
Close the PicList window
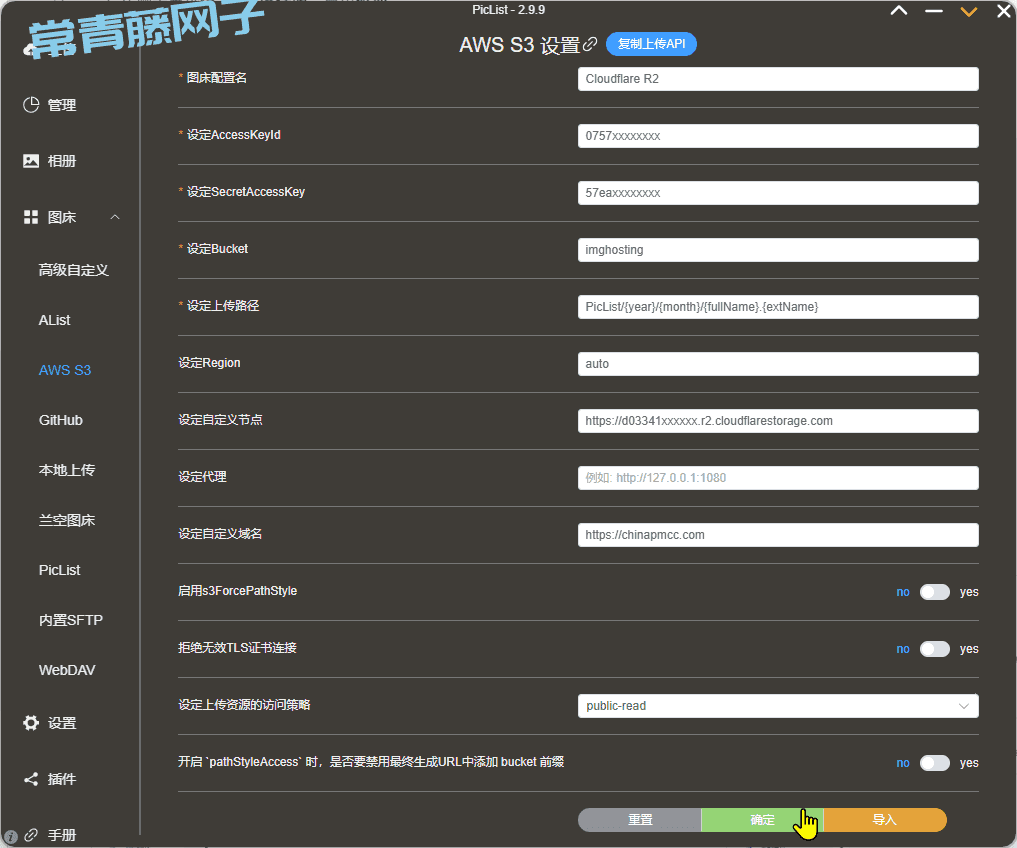[x=1003, y=11]
